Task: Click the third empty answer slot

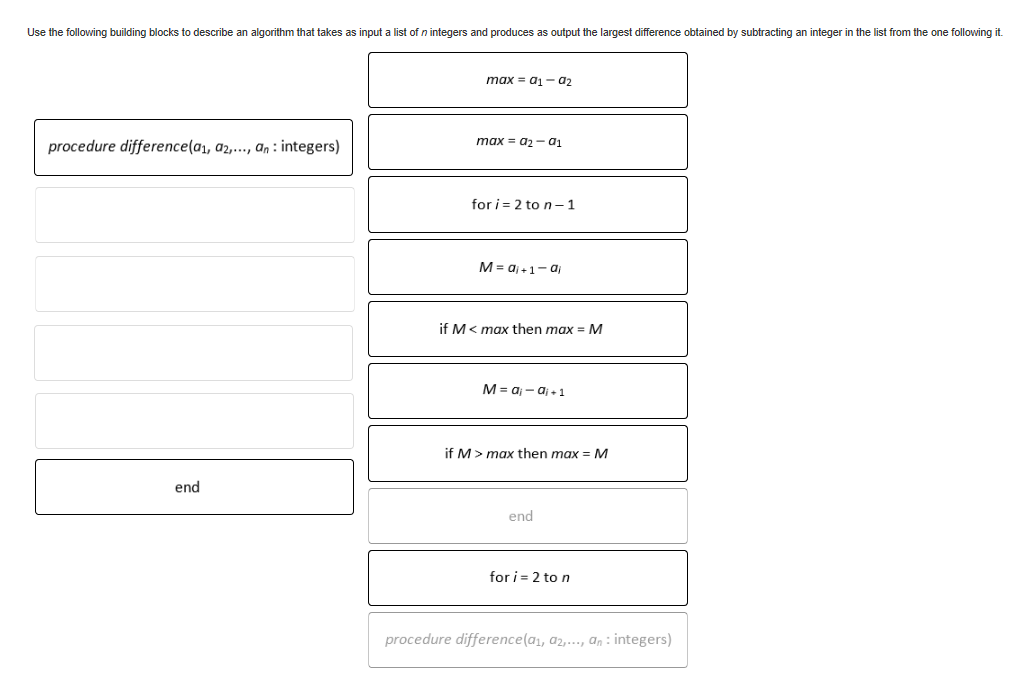Action: tap(194, 351)
